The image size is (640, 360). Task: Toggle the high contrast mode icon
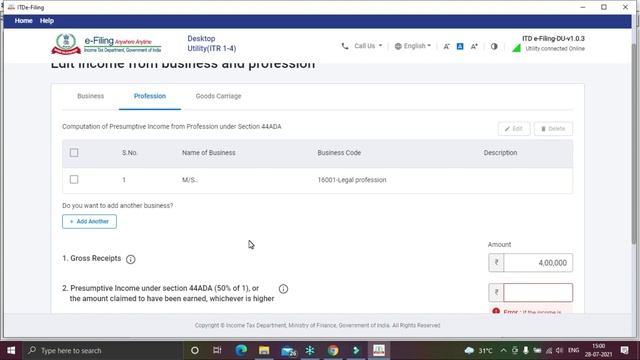coord(494,47)
